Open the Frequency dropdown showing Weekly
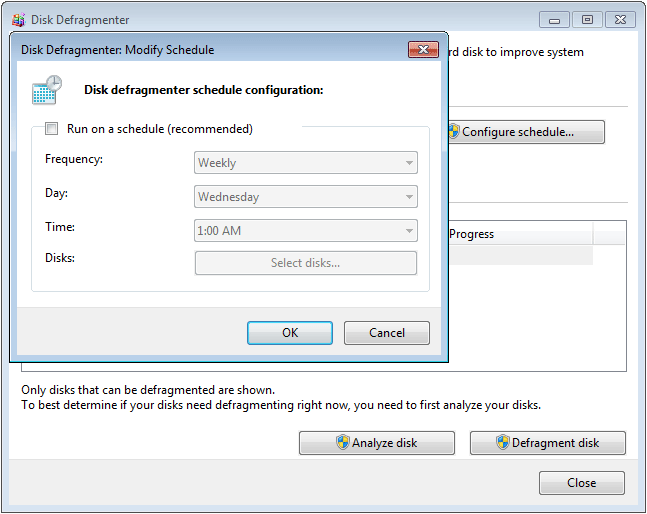The height and width of the screenshot is (514, 647). pyautogui.click(x=306, y=163)
